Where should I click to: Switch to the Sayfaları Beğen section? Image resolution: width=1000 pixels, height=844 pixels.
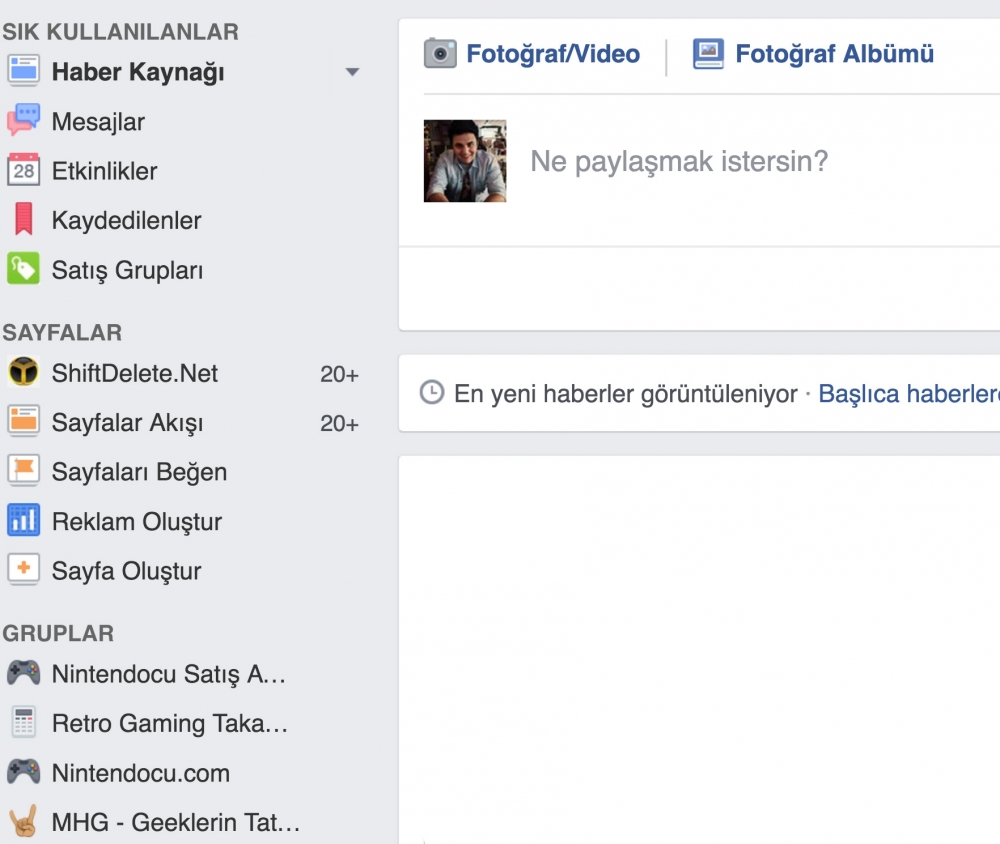click(x=139, y=471)
